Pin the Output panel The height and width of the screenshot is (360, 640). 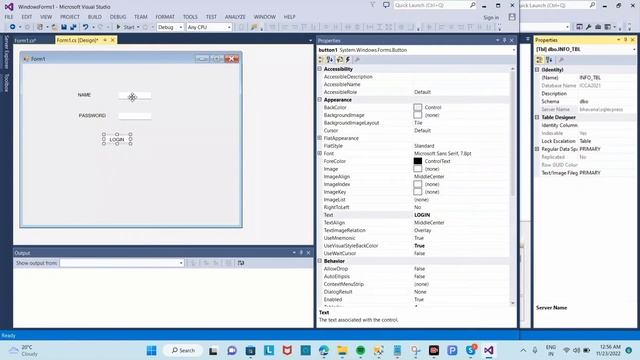pos(301,253)
